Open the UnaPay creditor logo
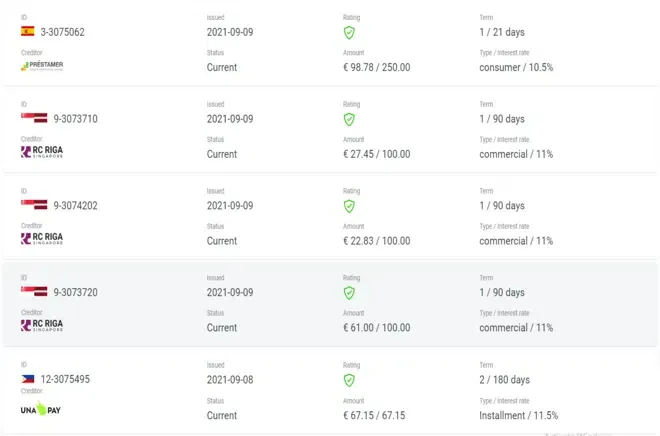The width and height of the screenshot is (660, 436). [41, 409]
